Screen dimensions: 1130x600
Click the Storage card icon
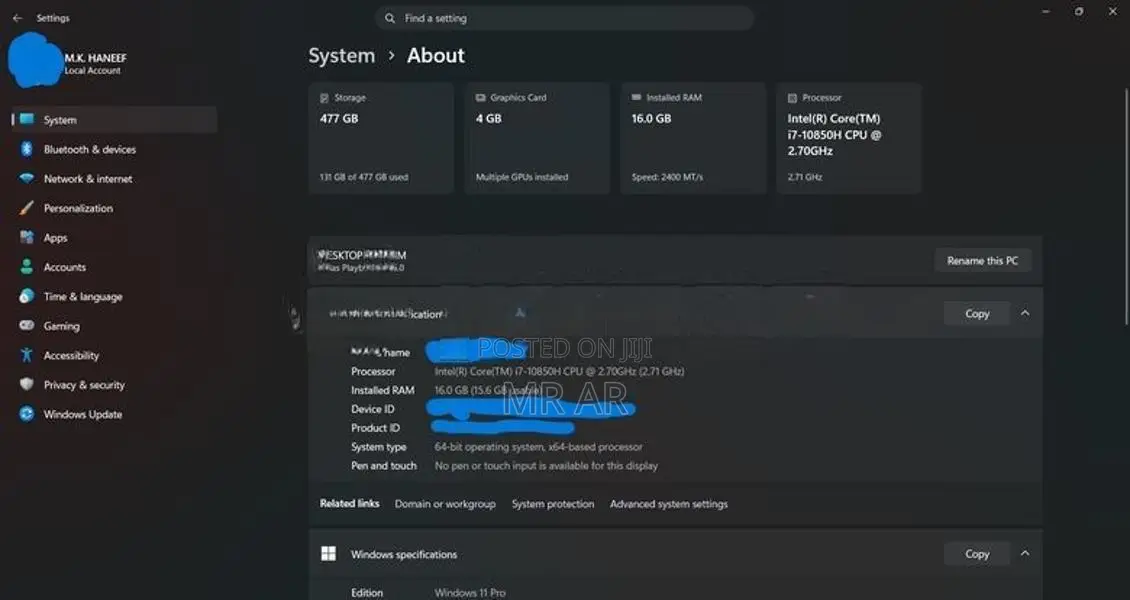(324, 98)
